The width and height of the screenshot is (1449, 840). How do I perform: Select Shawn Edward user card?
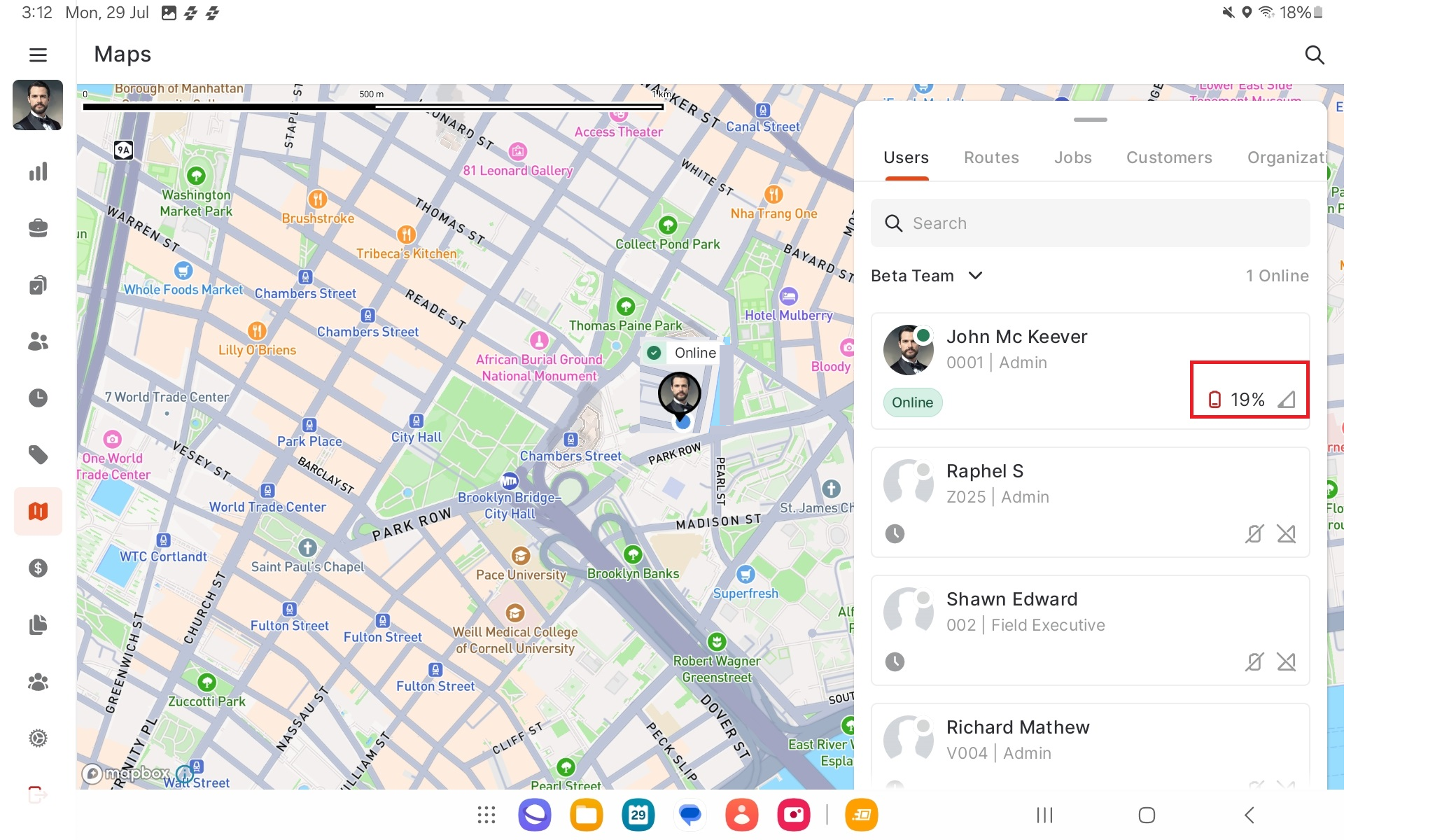(1089, 630)
